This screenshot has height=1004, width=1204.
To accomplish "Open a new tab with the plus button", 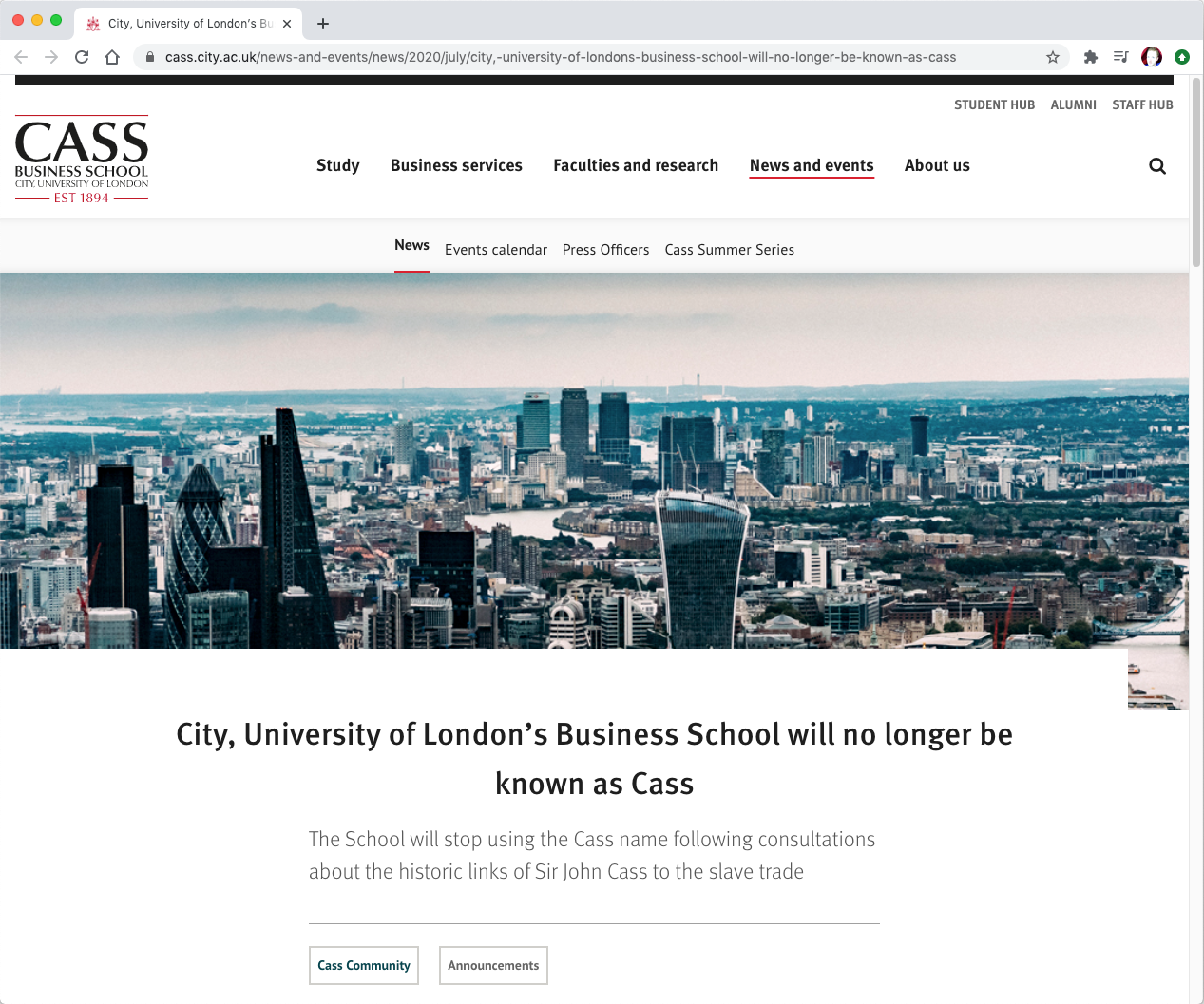I will click(323, 24).
